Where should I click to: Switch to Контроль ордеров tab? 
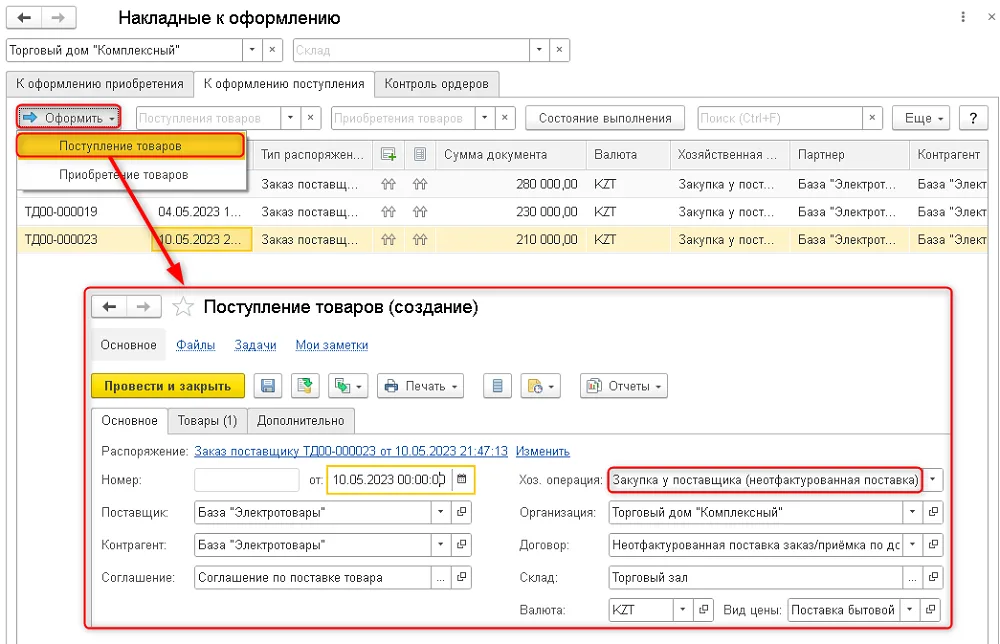point(436,84)
